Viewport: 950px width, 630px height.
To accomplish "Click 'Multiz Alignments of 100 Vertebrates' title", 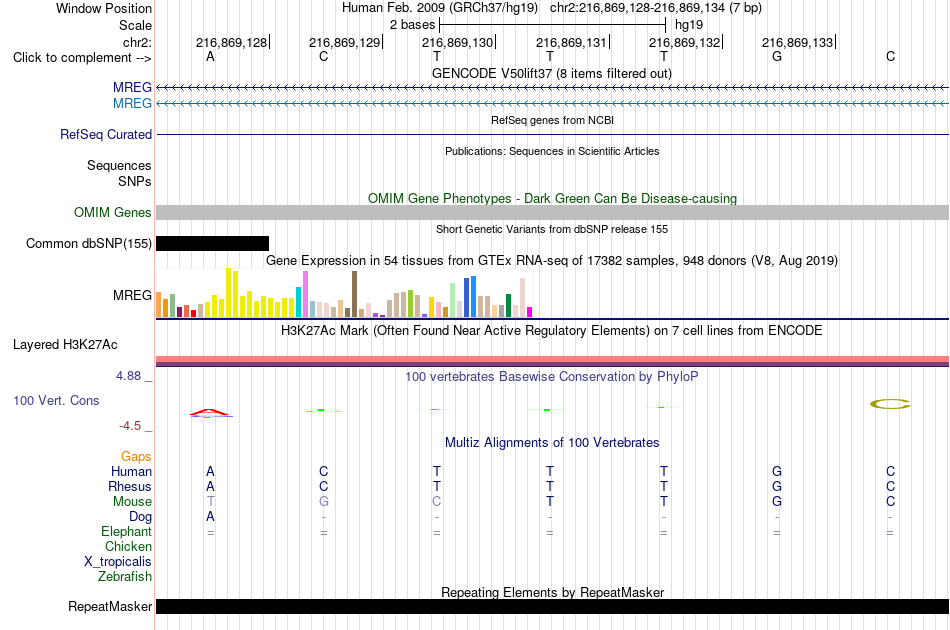I will tap(552, 442).
